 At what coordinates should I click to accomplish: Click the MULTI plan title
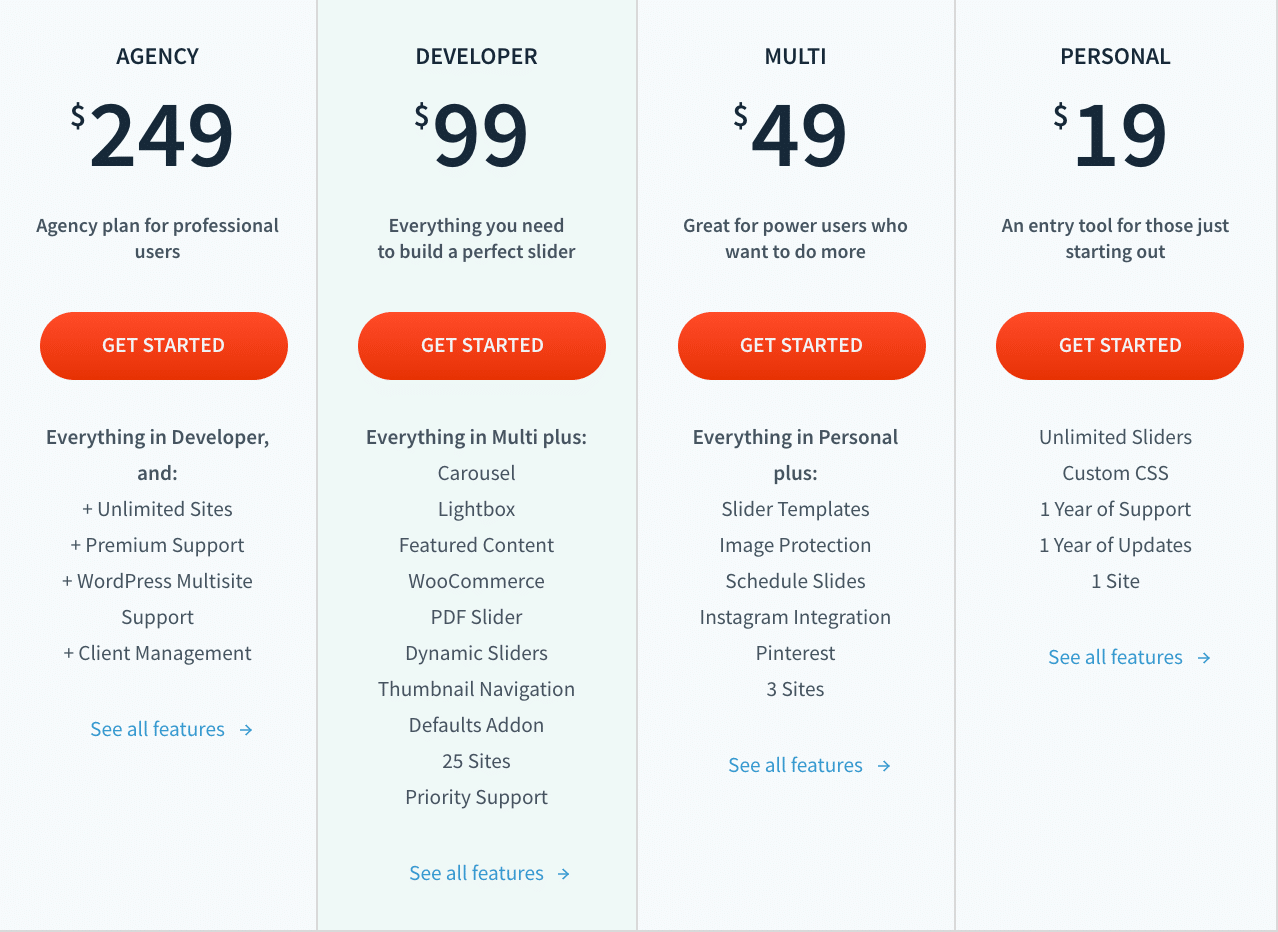tap(796, 57)
